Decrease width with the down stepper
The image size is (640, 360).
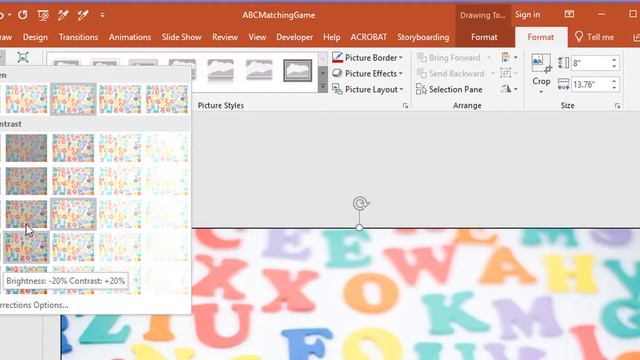614,88
